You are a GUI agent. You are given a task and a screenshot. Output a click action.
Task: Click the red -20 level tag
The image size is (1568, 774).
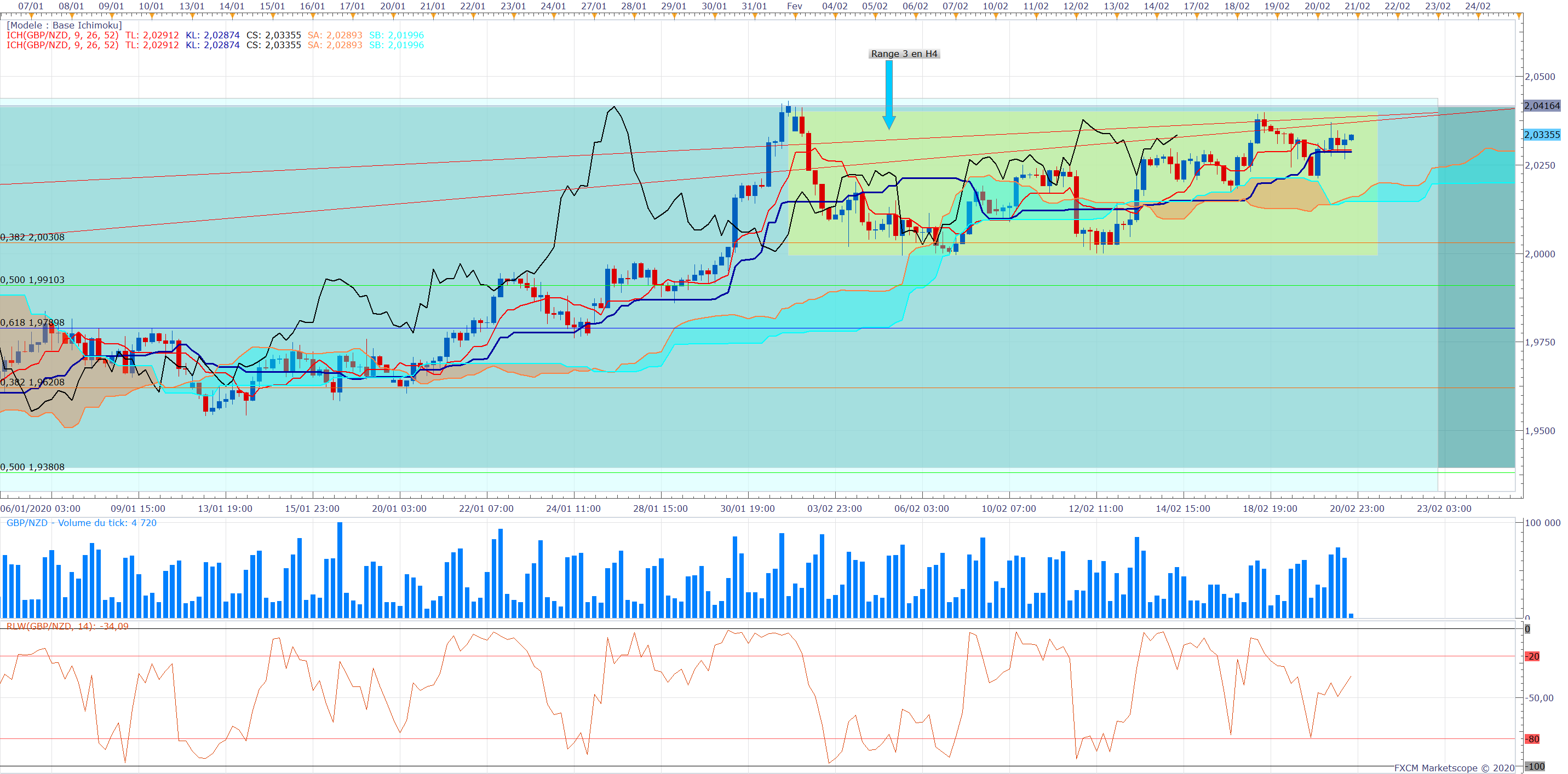[x=1532, y=656]
